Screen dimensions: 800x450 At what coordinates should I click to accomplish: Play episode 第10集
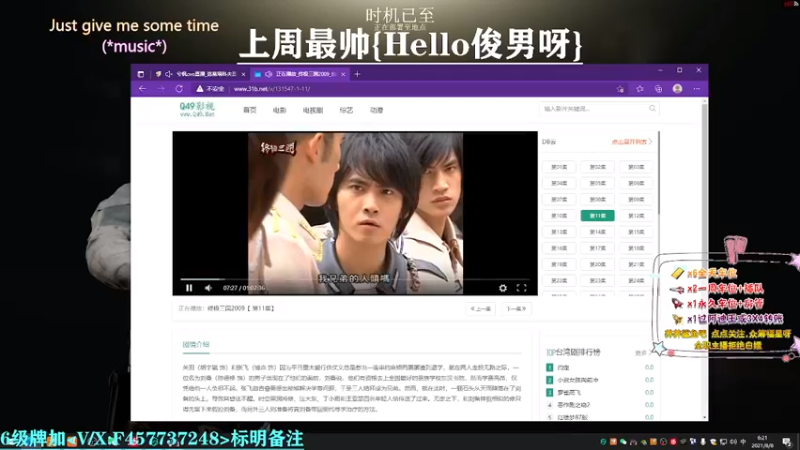(559, 216)
